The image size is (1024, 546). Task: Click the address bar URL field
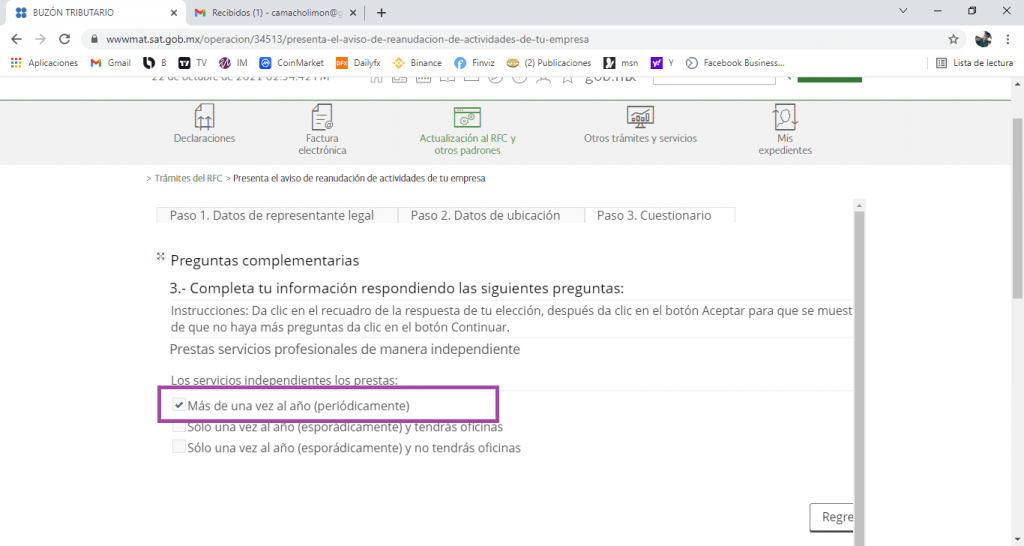point(522,39)
